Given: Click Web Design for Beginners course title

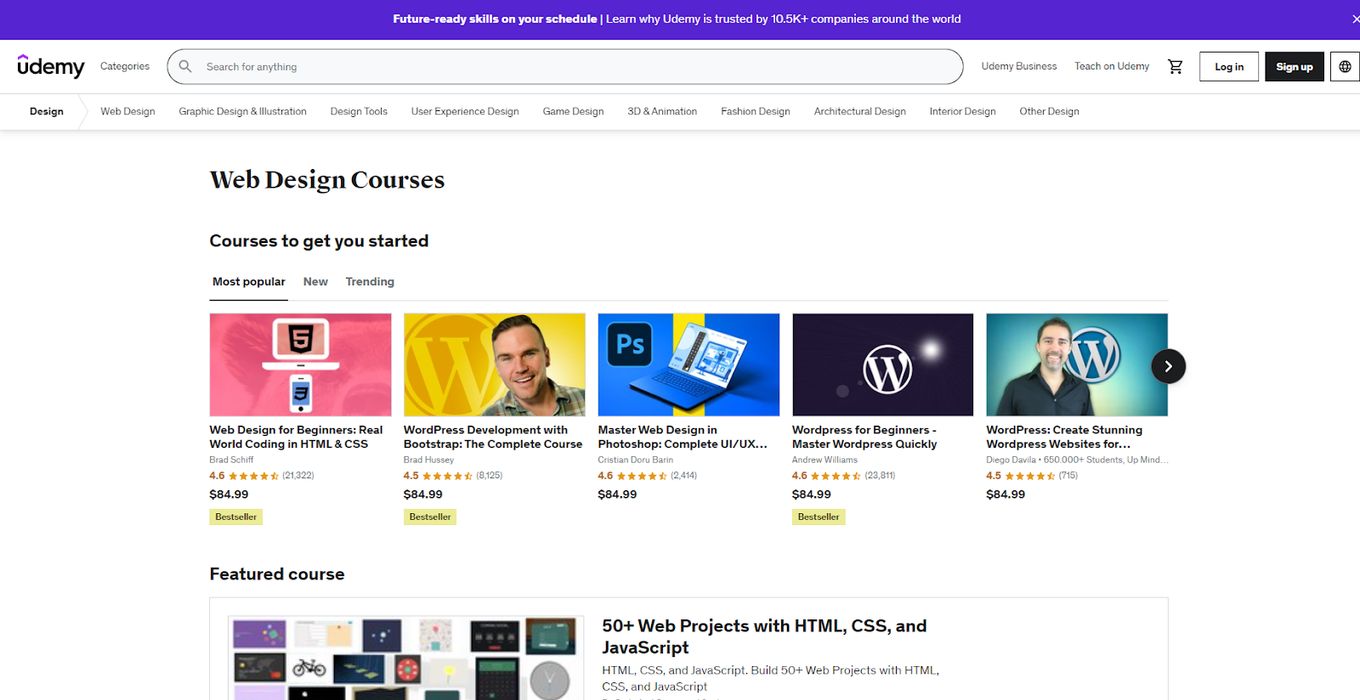Looking at the screenshot, I should click(296, 437).
